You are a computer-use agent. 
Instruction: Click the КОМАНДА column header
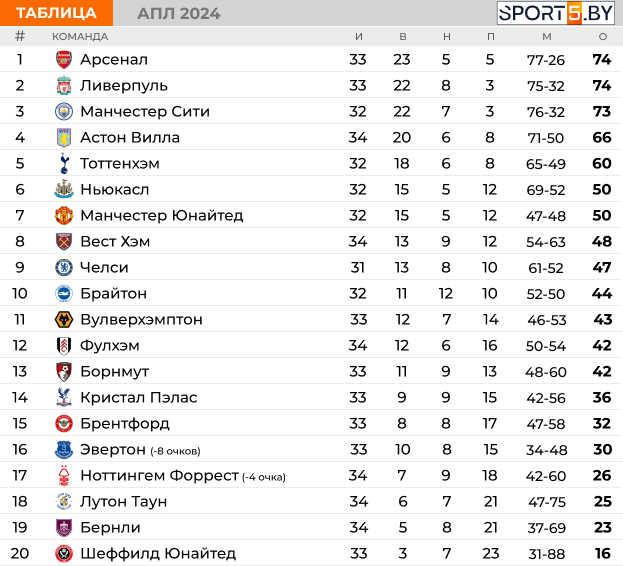(x=80, y=37)
